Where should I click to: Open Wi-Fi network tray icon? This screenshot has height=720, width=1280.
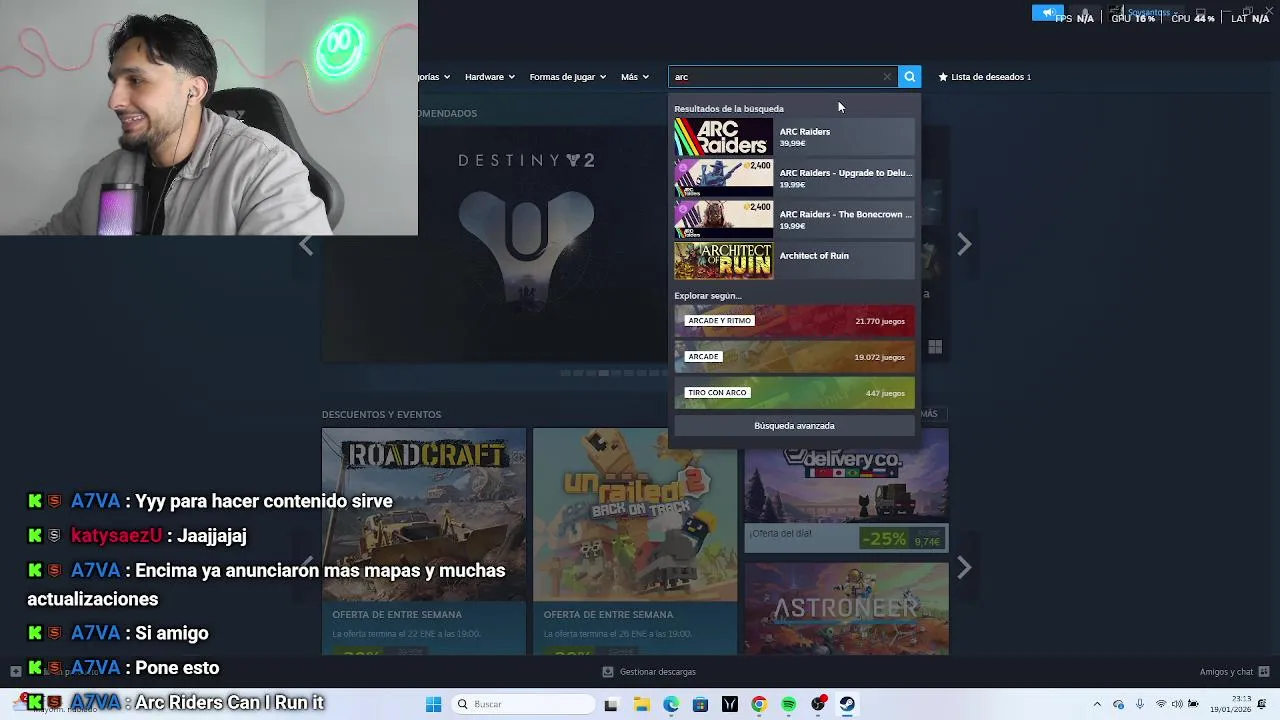(1159, 704)
